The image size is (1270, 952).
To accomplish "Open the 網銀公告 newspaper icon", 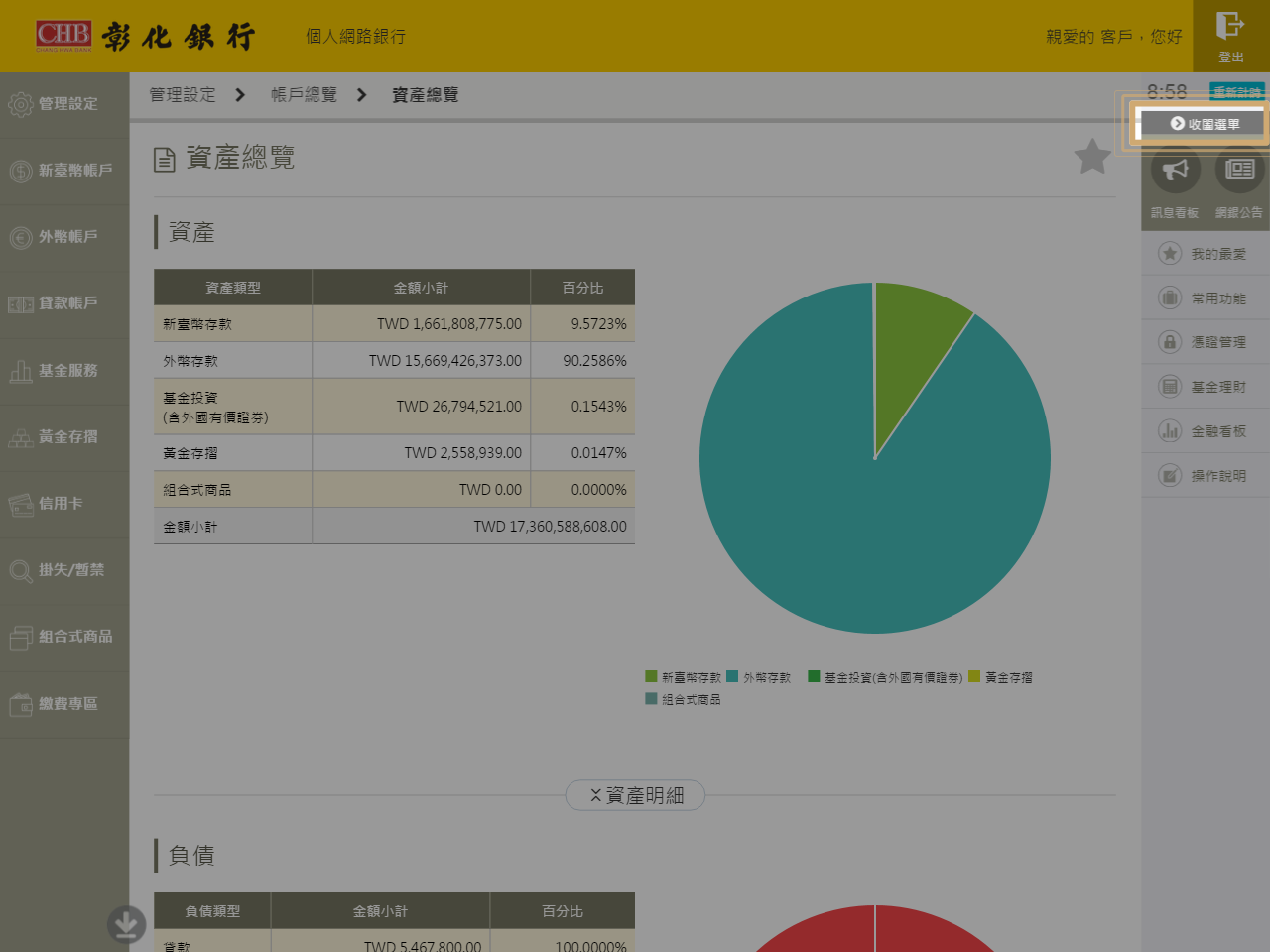I will pos(1239,170).
